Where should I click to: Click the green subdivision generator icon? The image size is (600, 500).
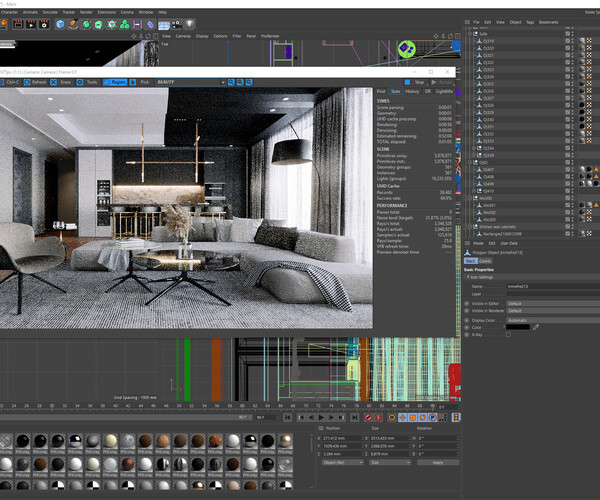coord(86,24)
